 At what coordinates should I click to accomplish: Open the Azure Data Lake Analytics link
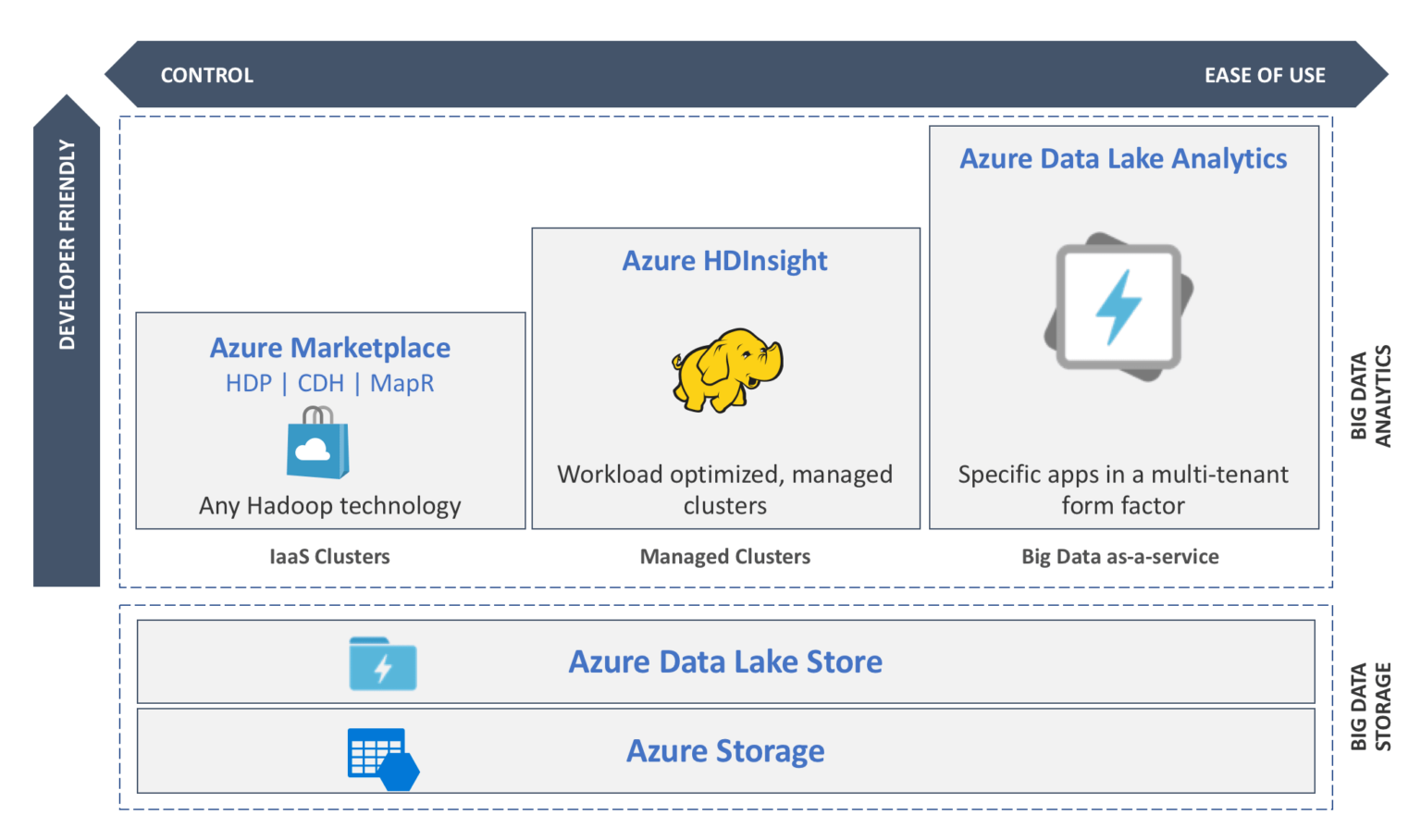pyautogui.click(x=1122, y=158)
